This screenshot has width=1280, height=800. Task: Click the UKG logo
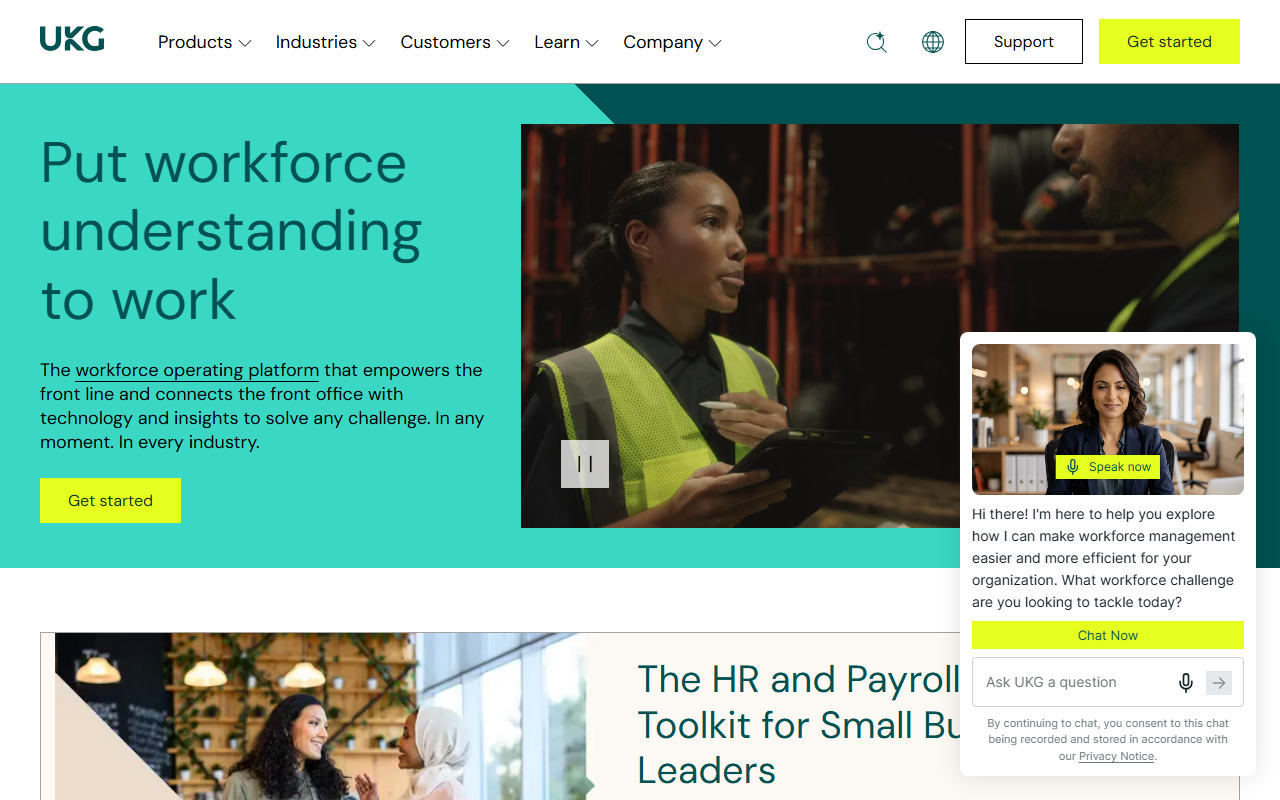[72, 40]
